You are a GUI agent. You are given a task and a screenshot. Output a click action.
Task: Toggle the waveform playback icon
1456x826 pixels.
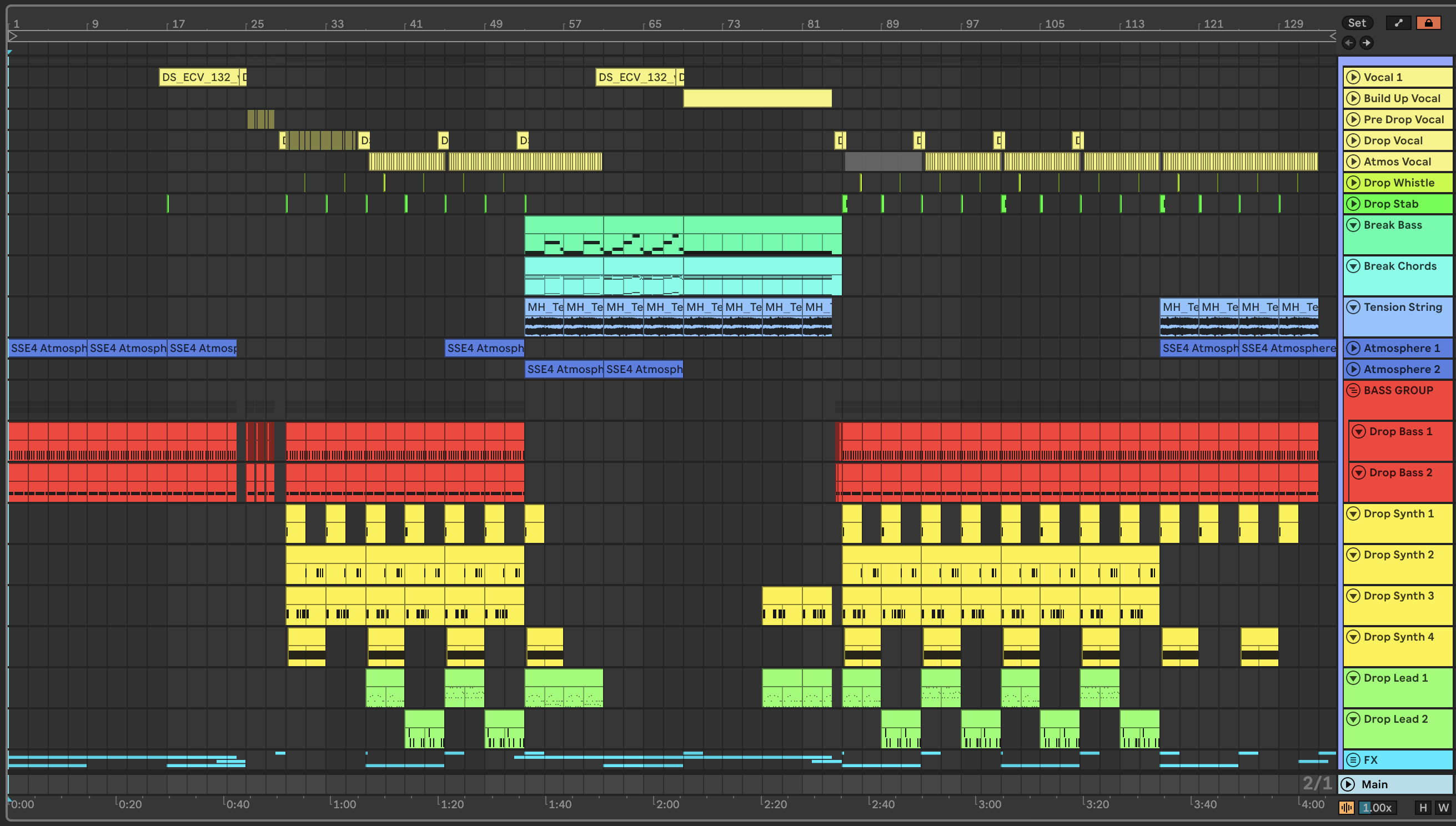(1347, 807)
